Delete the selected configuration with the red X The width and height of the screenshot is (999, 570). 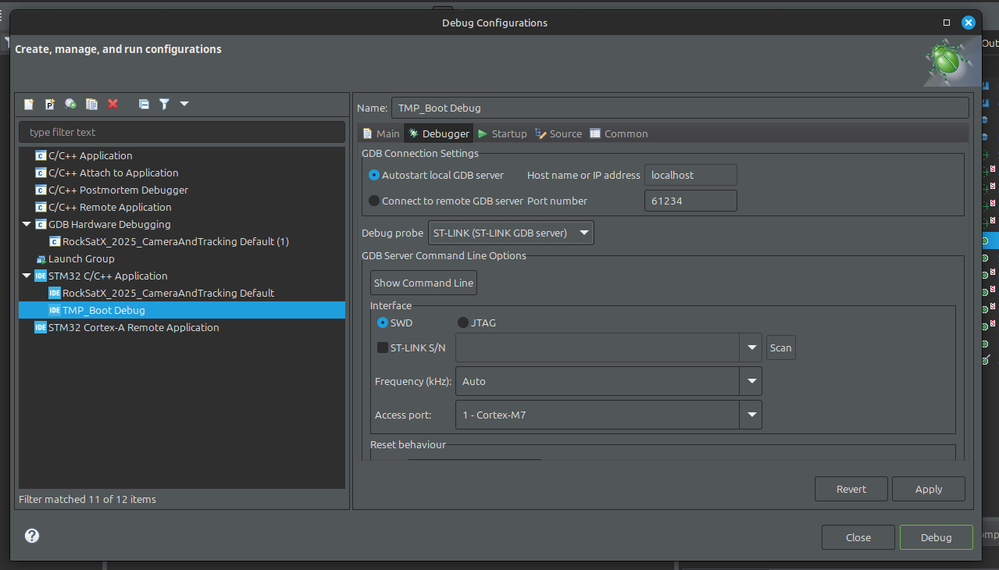[x=113, y=104]
